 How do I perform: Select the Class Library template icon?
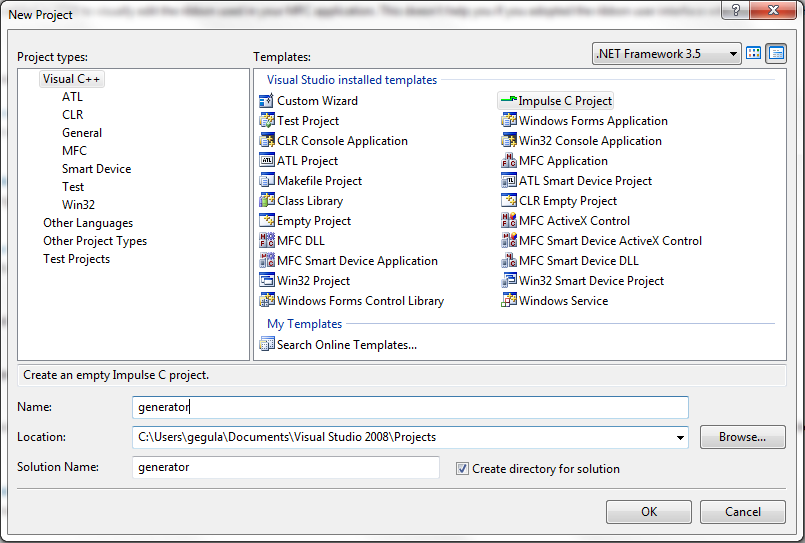coord(266,201)
